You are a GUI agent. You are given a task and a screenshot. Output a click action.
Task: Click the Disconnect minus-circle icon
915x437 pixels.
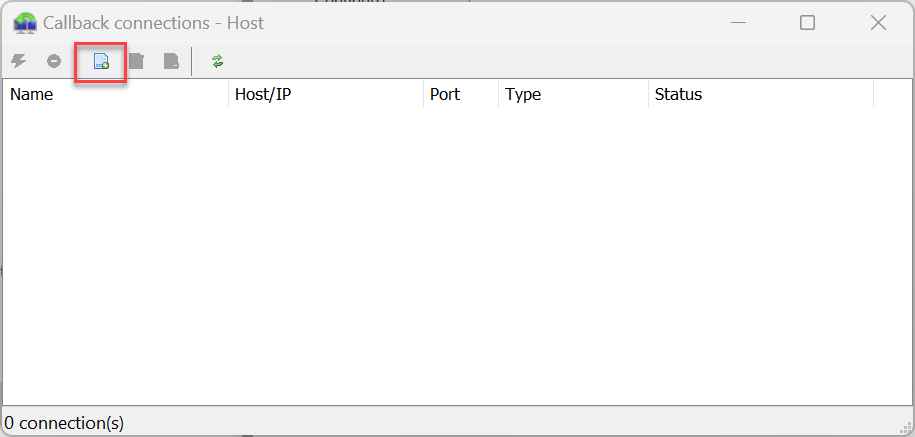click(x=54, y=62)
